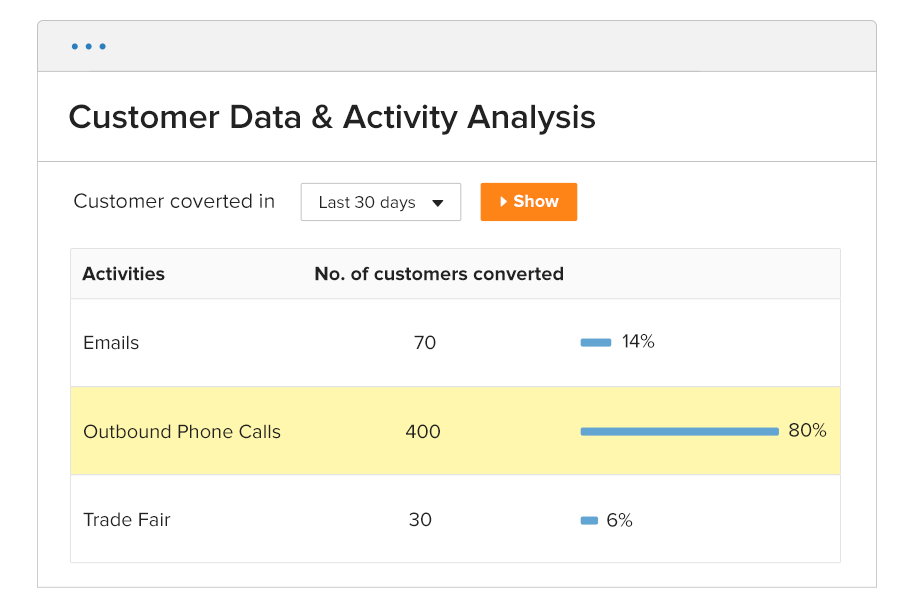The image size is (913, 600).
Task: Click the Customer Data & Activity Analysis title
Action: coord(332,118)
